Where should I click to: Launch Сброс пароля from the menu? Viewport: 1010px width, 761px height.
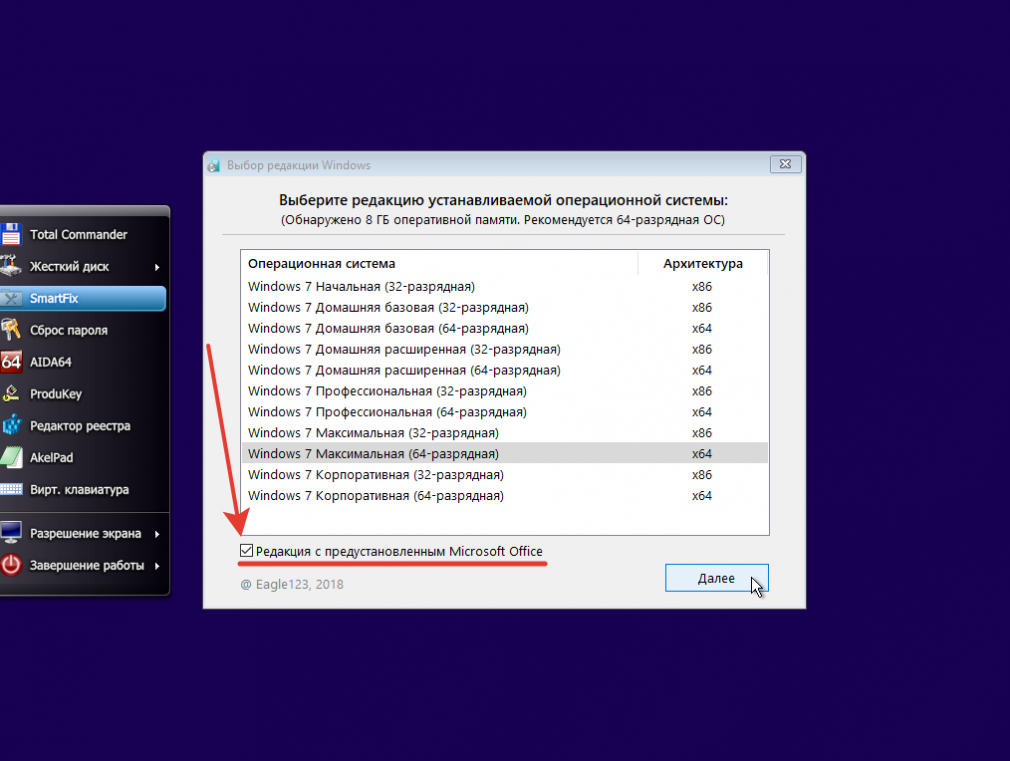pyautogui.click(x=83, y=330)
